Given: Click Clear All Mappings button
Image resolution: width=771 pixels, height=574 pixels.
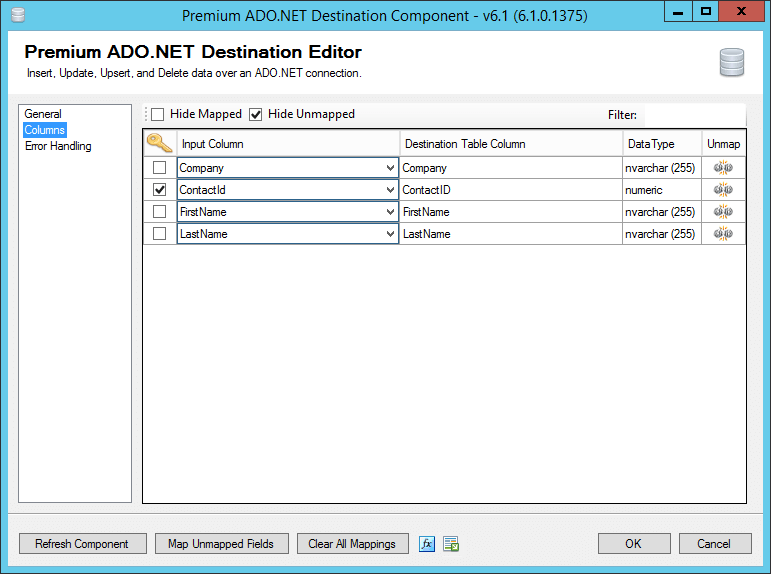Looking at the screenshot, I should click(353, 544).
